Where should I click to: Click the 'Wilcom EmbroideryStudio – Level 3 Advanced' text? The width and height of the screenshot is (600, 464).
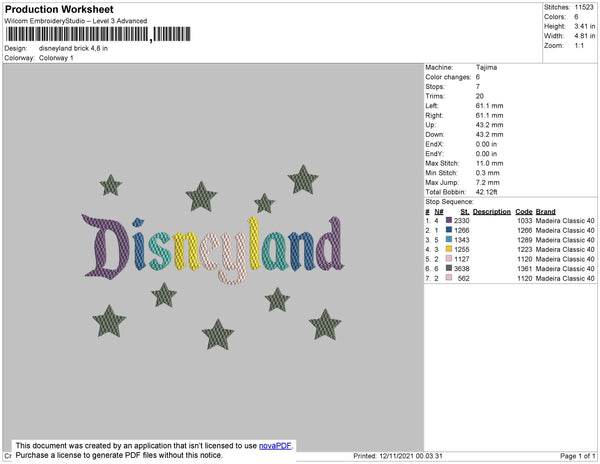coord(76,21)
